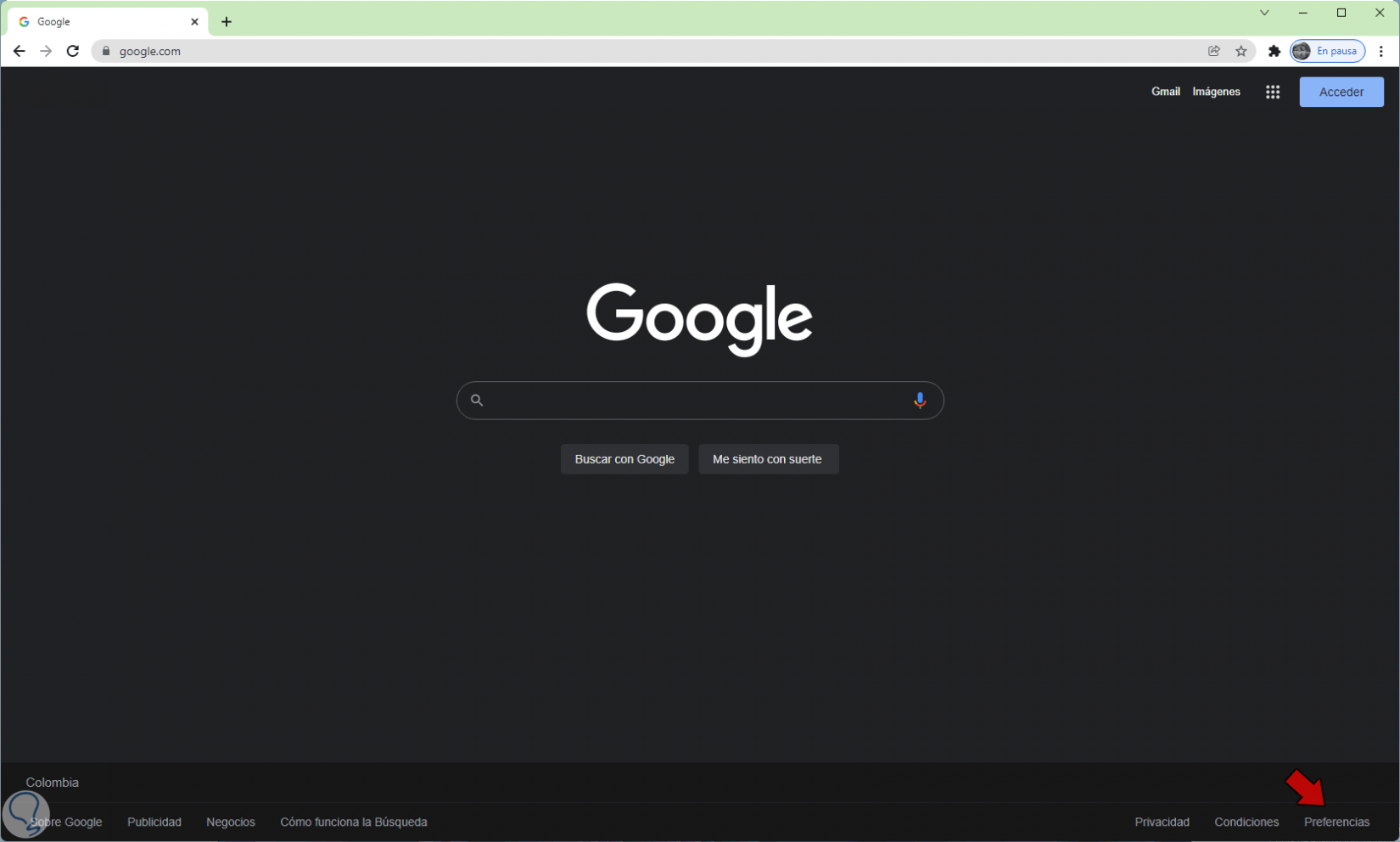This screenshot has width=1400, height=842.
Task: Open the tab search chevron dropdown
Action: [x=1264, y=13]
